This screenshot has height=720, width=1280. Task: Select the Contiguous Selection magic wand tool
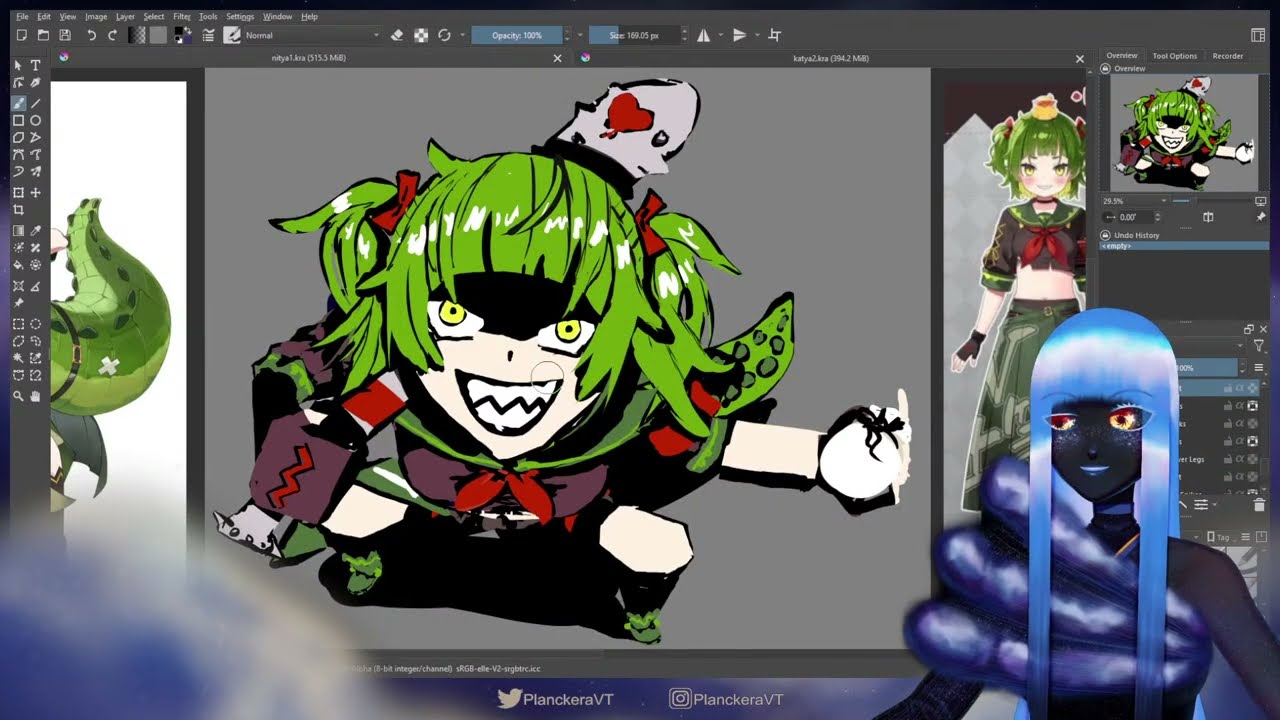pos(18,358)
